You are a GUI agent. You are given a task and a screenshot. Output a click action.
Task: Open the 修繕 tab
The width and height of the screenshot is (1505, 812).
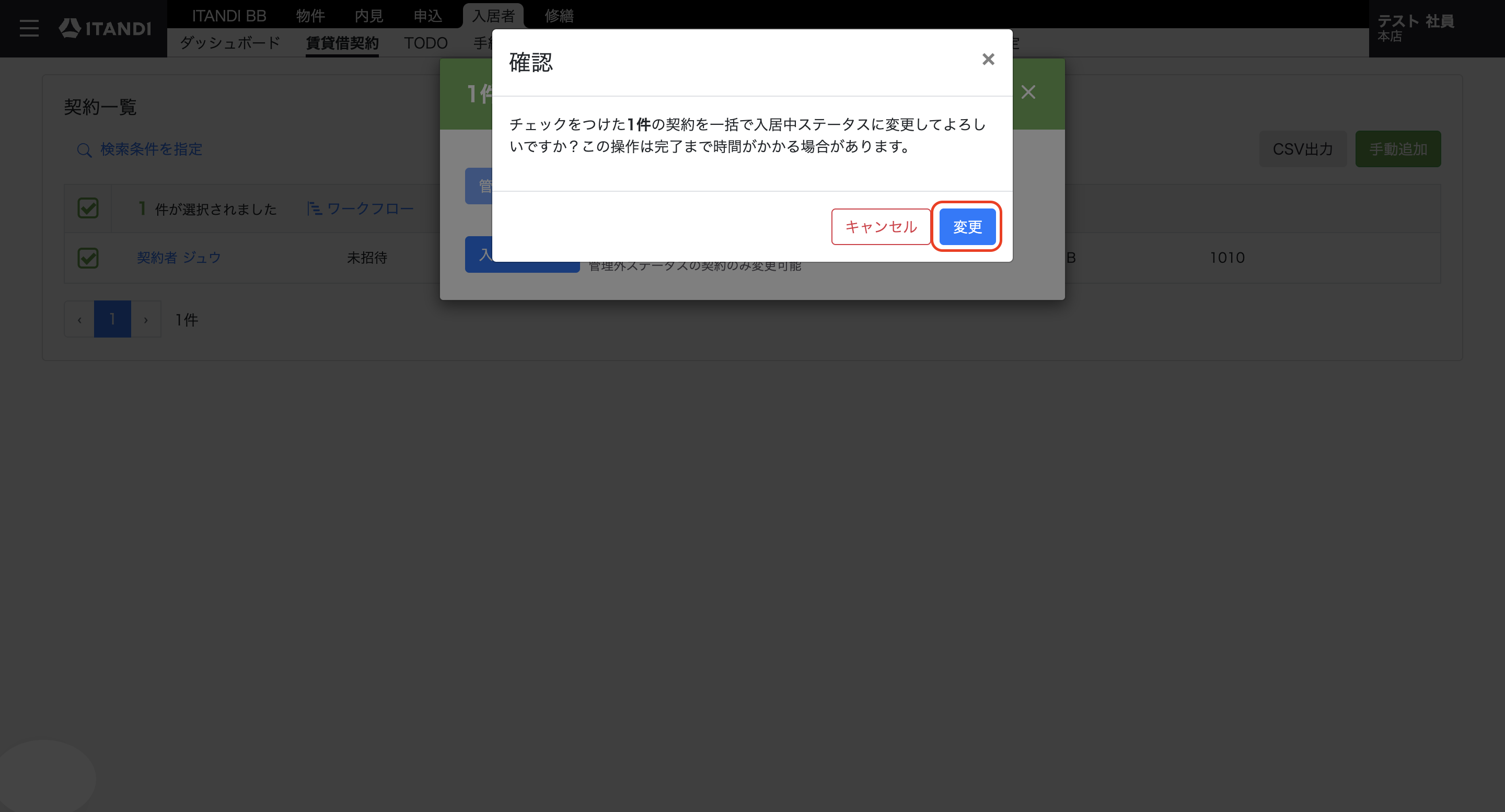pos(559,16)
